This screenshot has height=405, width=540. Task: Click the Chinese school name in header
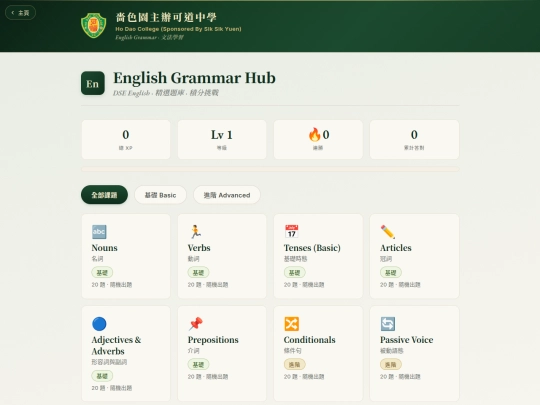pyautogui.click(x=166, y=17)
